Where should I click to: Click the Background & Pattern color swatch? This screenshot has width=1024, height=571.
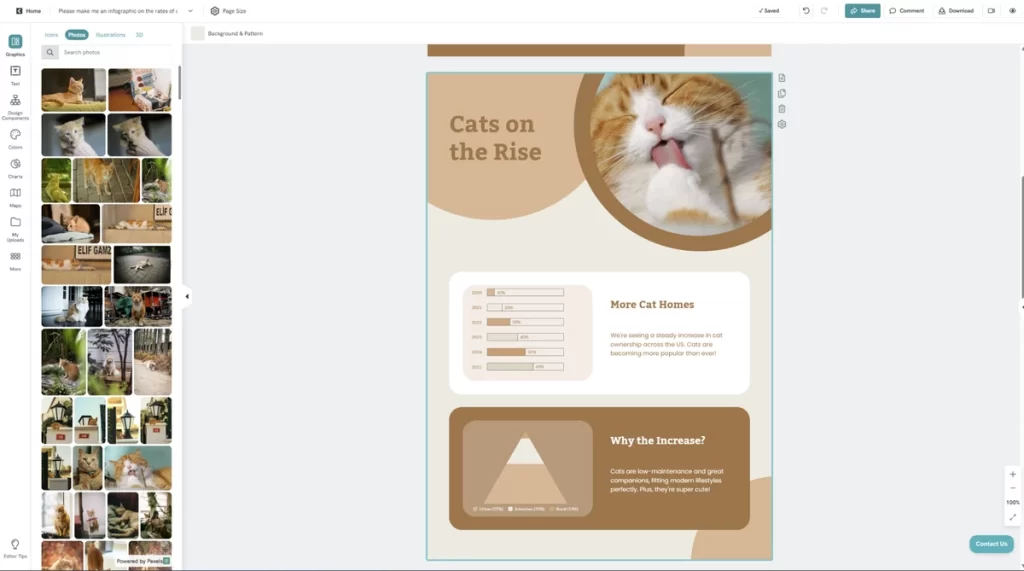point(197,33)
